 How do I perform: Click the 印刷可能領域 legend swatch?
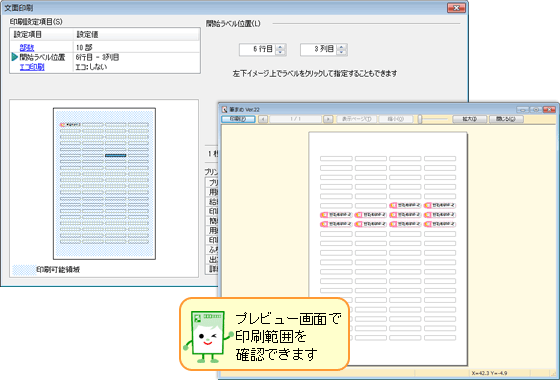pos(24,270)
